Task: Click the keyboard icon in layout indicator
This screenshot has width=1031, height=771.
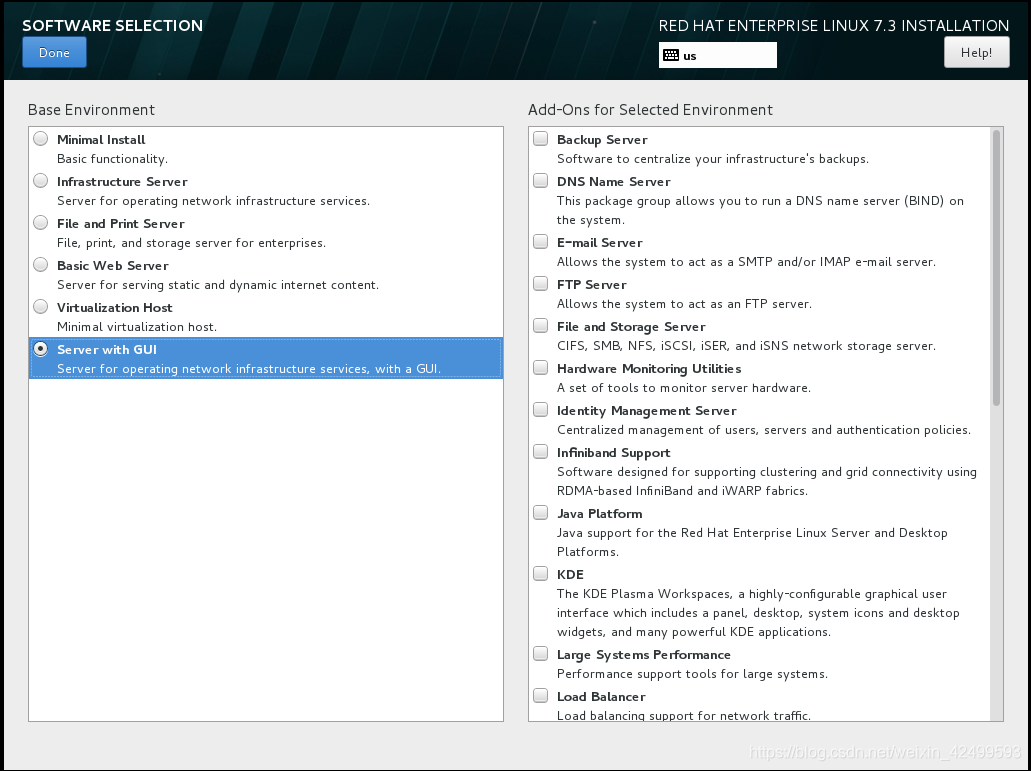Action: (x=671, y=55)
